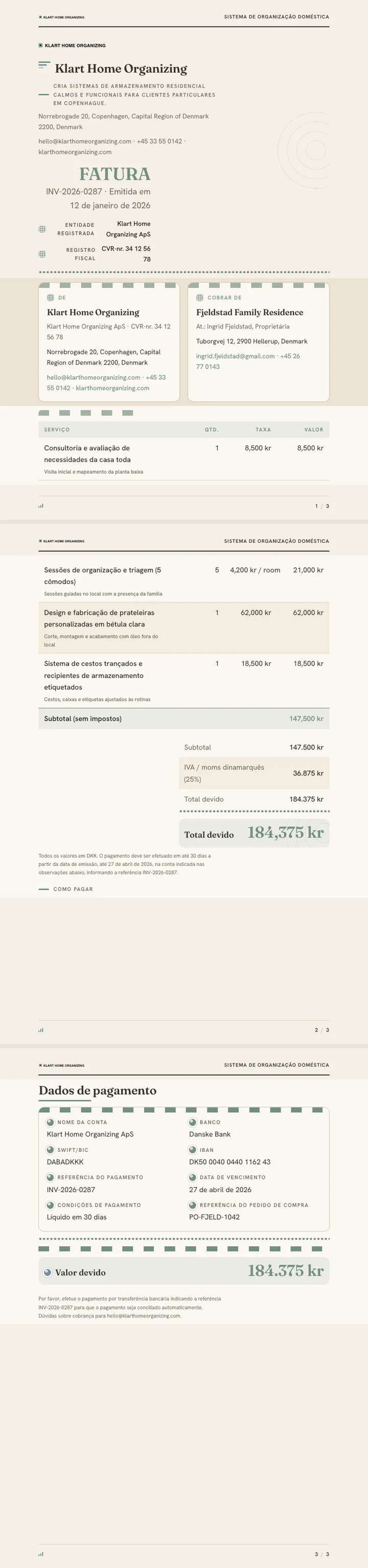Screen dimensions: 368x1568
Task: Click the globe icon beside Entidade Registrada
Action: pyautogui.click(x=42, y=229)
